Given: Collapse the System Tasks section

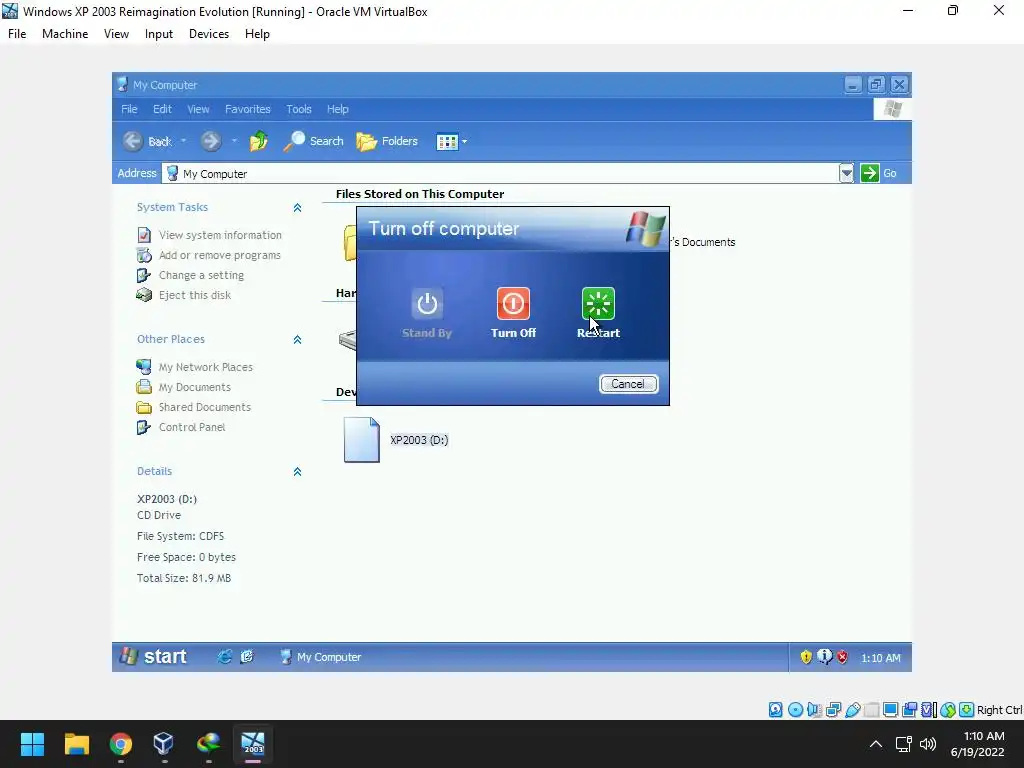Looking at the screenshot, I should 297,208.
